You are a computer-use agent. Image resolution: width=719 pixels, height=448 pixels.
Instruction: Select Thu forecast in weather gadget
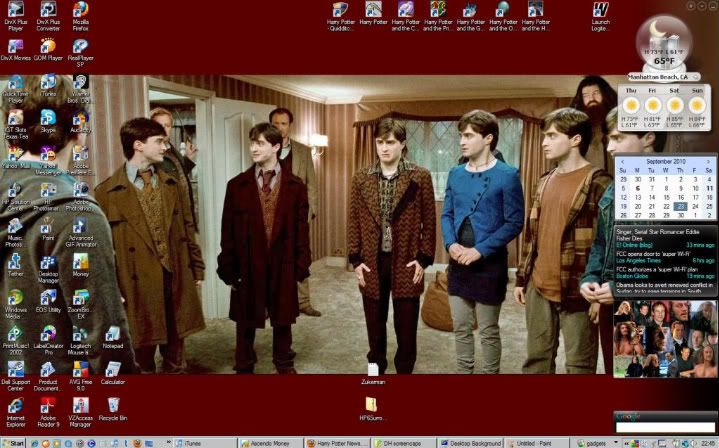coord(631,108)
